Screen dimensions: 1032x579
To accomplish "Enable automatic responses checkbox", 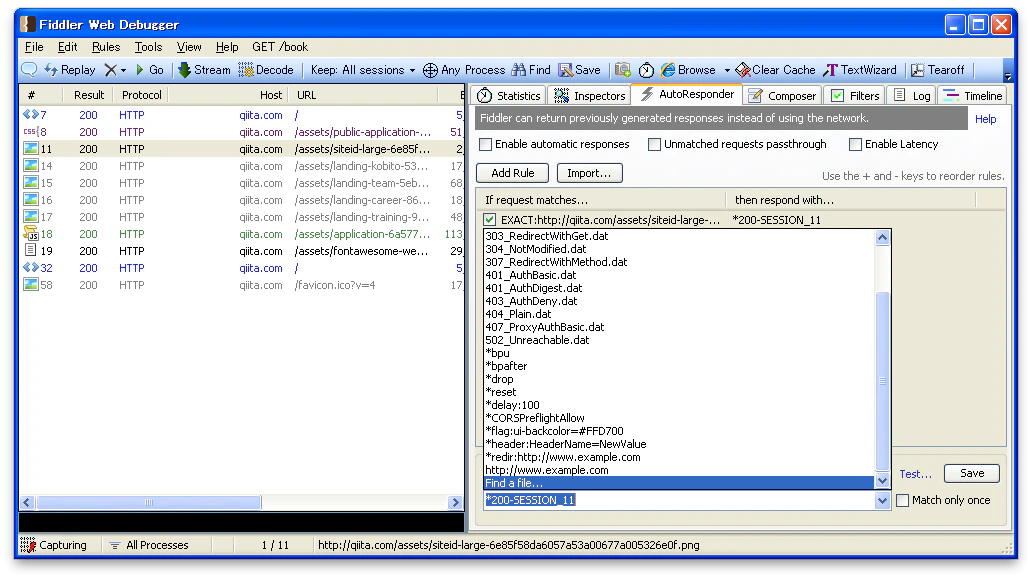I will point(486,144).
